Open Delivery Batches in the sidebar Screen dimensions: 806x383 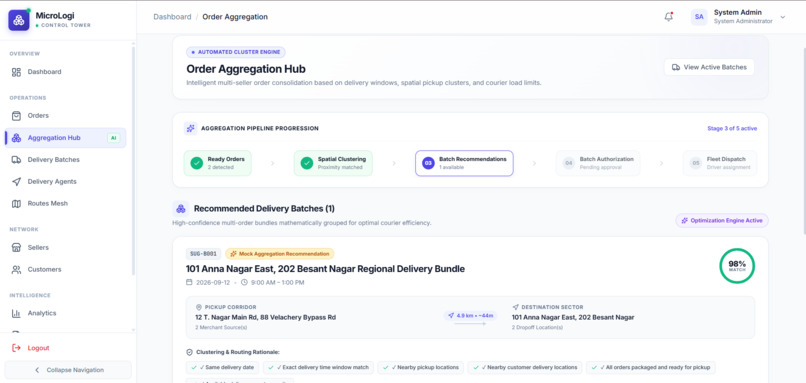click(x=65, y=160)
